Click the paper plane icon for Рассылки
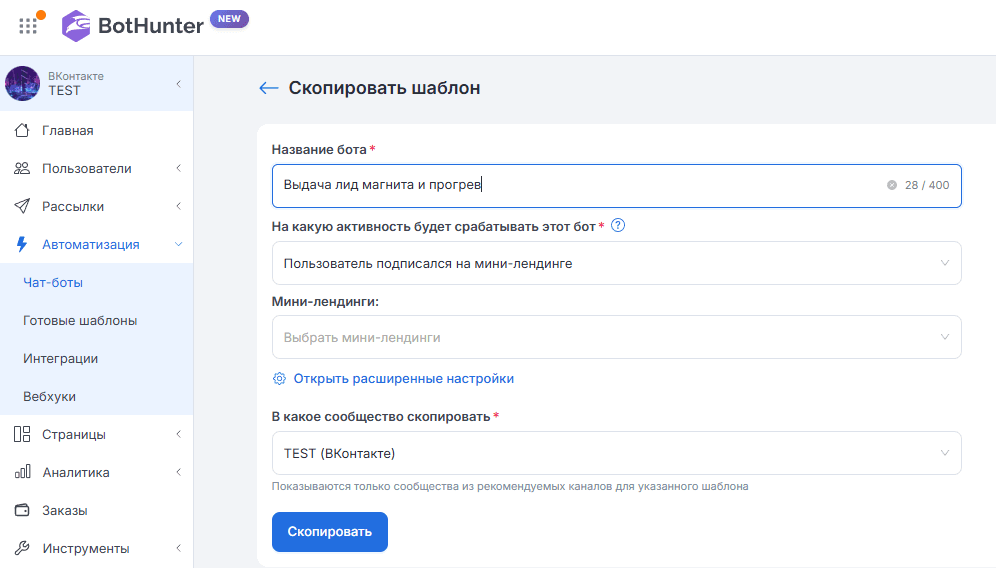This screenshot has height=568, width=996. pos(22,206)
